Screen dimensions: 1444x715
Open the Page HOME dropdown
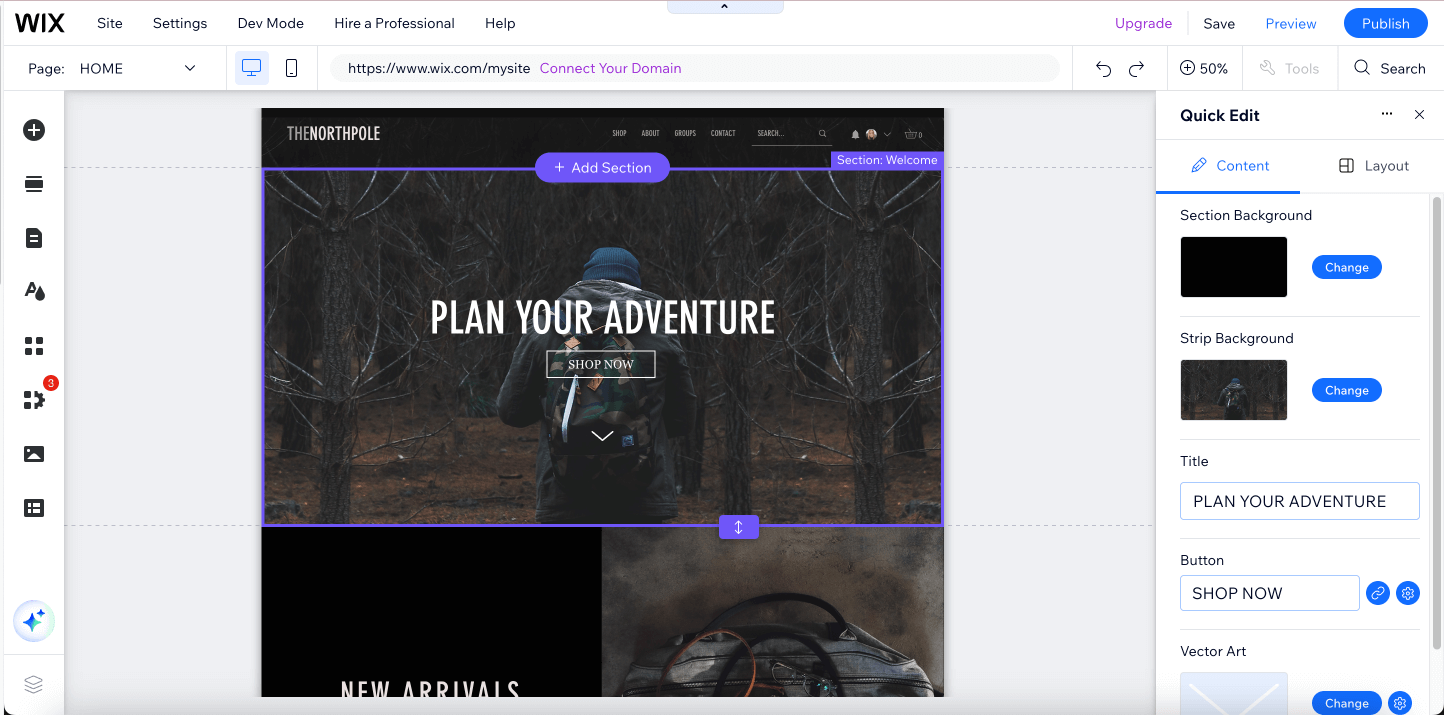click(125, 68)
